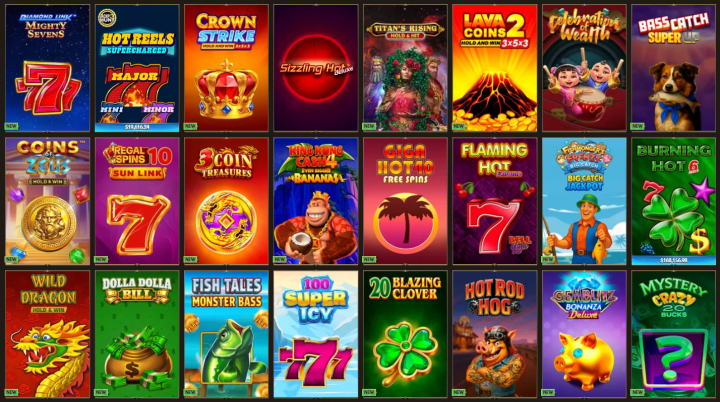720x402 pixels.
Task: Open Flaming Hot Extreme slot
Action: click(495, 201)
